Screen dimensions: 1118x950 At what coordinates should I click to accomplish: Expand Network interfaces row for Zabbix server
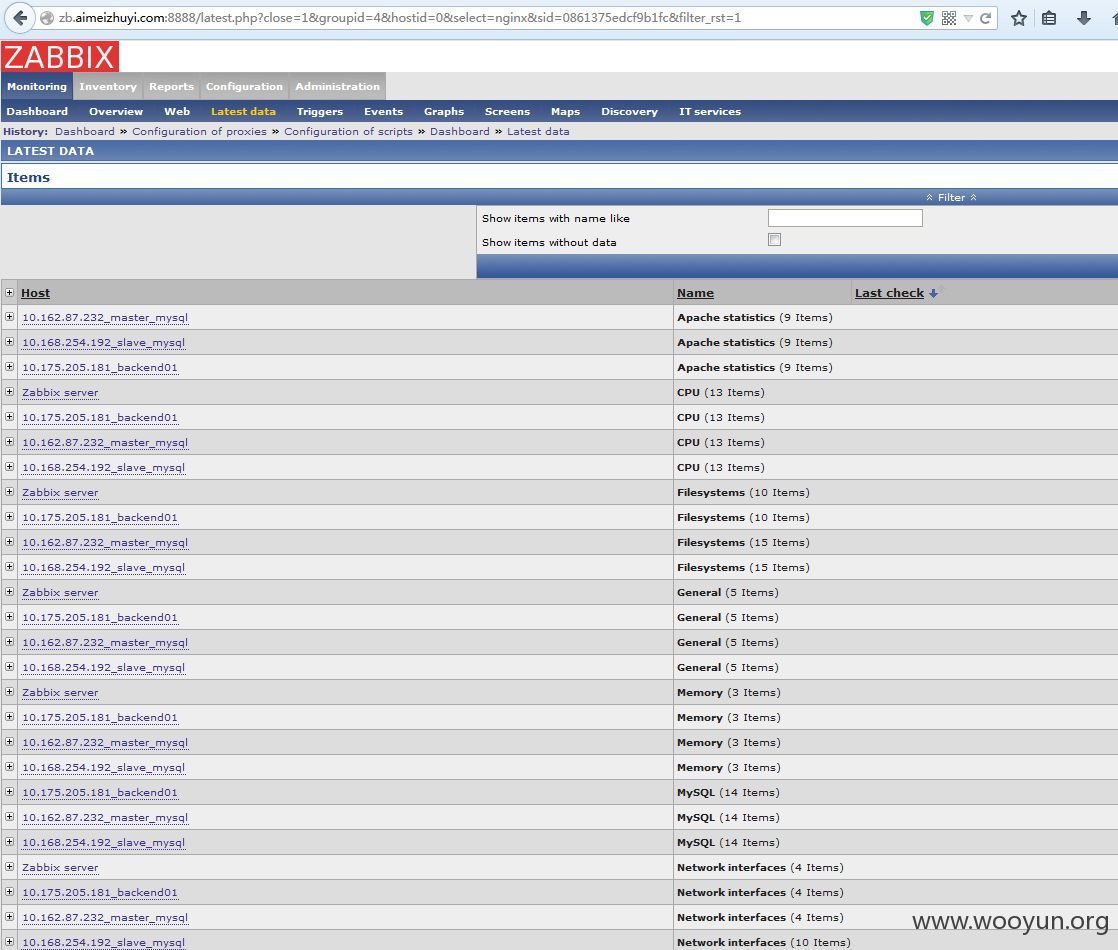click(x=9, y=867)
